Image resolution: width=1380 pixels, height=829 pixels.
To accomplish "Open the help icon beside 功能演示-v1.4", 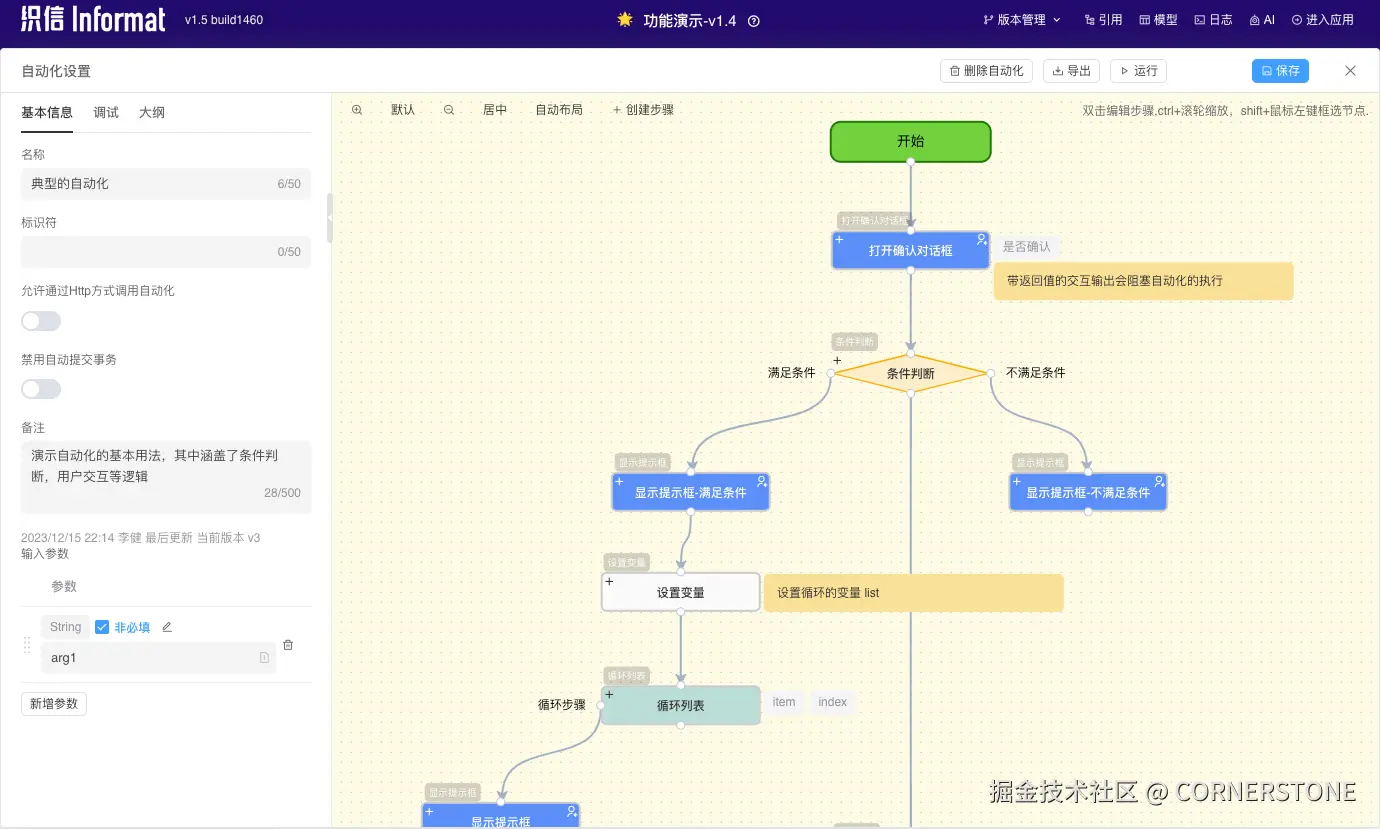I will click(754, 20).
